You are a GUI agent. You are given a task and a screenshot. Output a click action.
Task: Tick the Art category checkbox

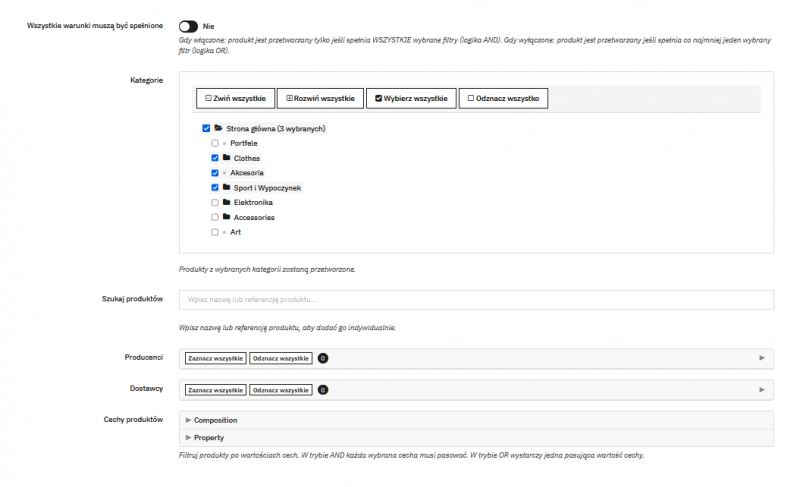(215, 232)
